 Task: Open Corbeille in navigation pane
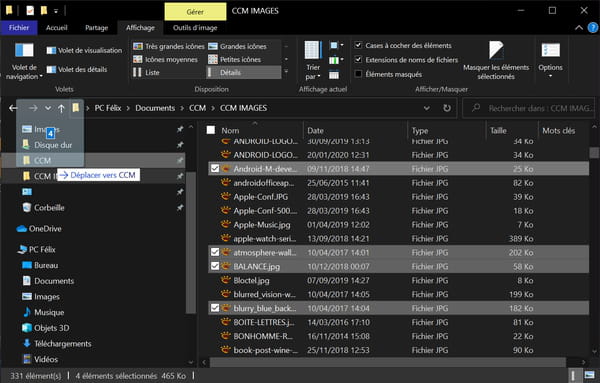pyautogui.click(x=43, y=208)
